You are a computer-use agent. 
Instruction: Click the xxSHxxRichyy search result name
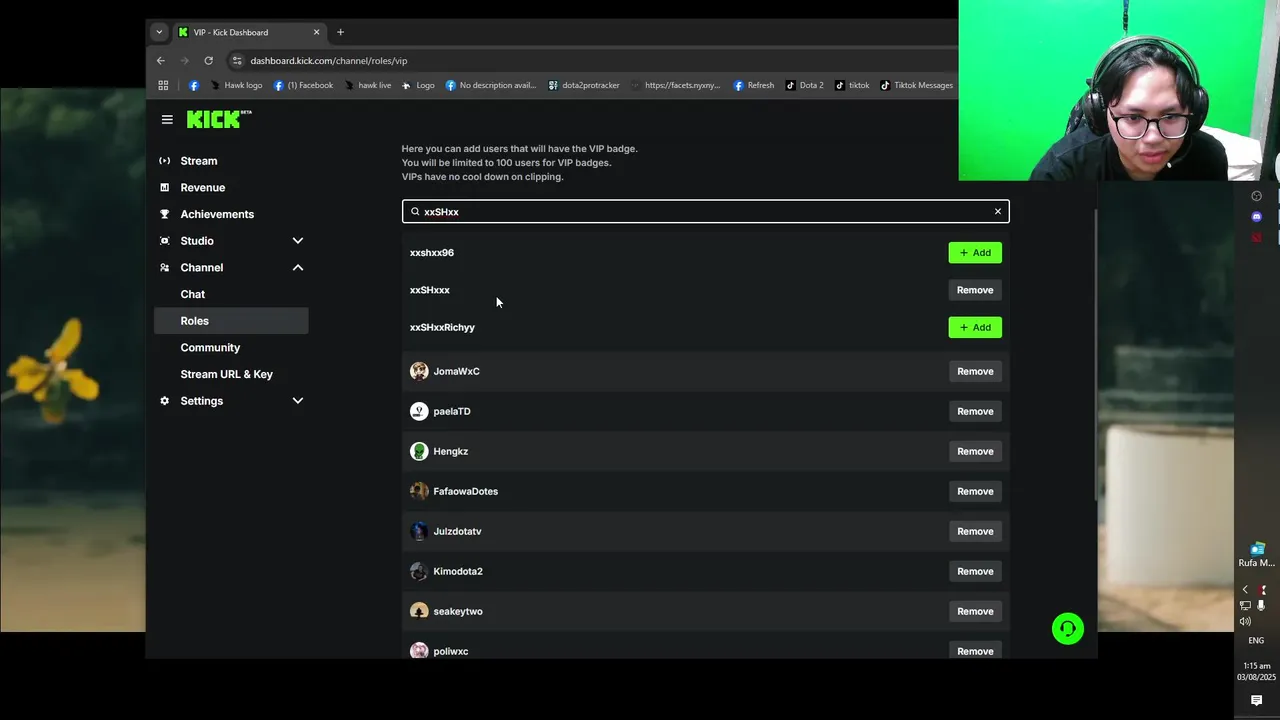(442, 327)
